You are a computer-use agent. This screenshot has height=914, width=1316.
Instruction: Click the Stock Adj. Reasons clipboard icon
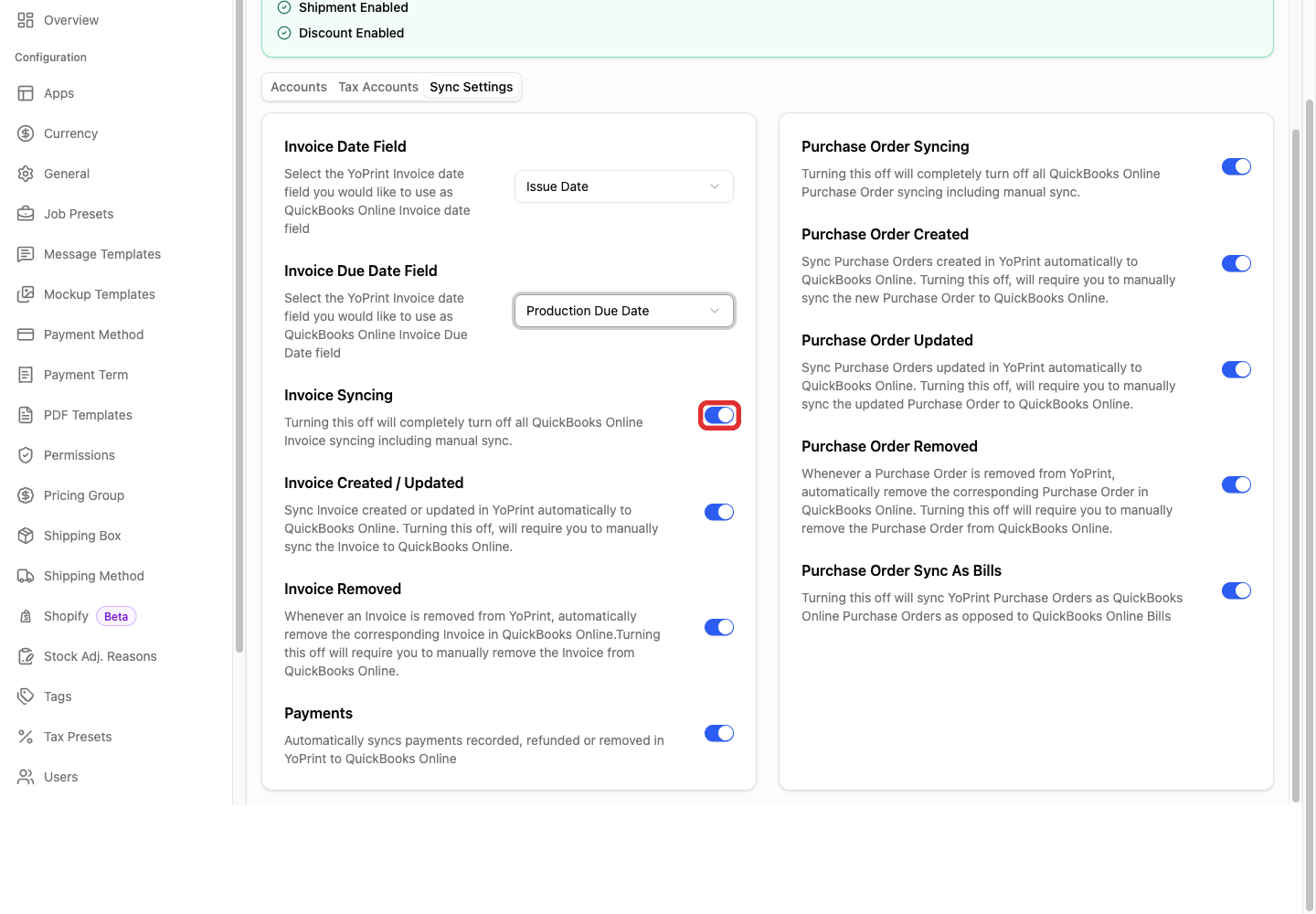(26, 656)
